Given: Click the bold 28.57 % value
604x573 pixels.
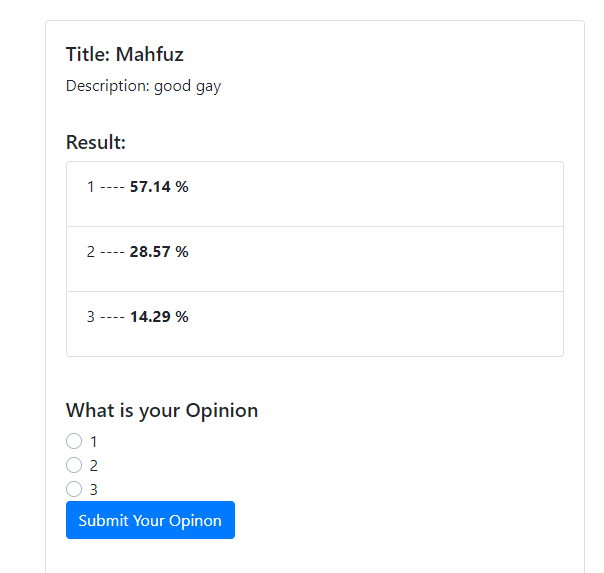Looking at the screenshot, I should (x=159, y=252).
